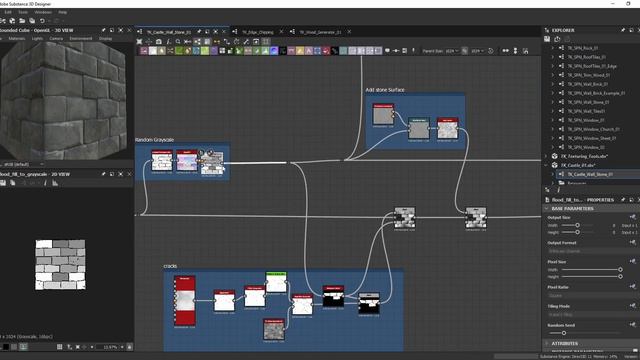Screen dimensions: 640x360
Task: Click the open folder icon in main toolbar
Action: click(22, 21)
